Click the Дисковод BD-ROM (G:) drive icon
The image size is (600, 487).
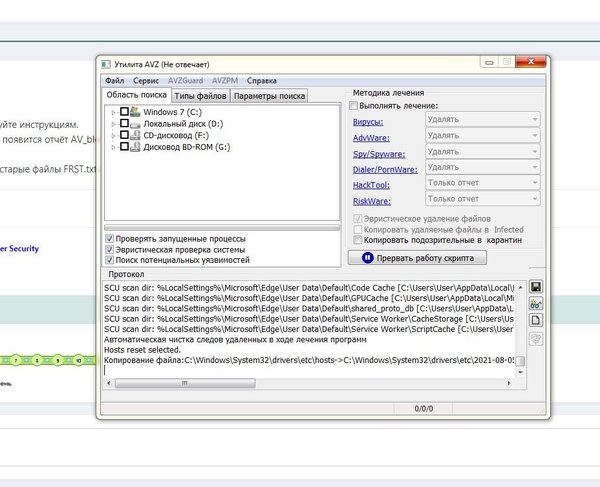pos(136,147)
